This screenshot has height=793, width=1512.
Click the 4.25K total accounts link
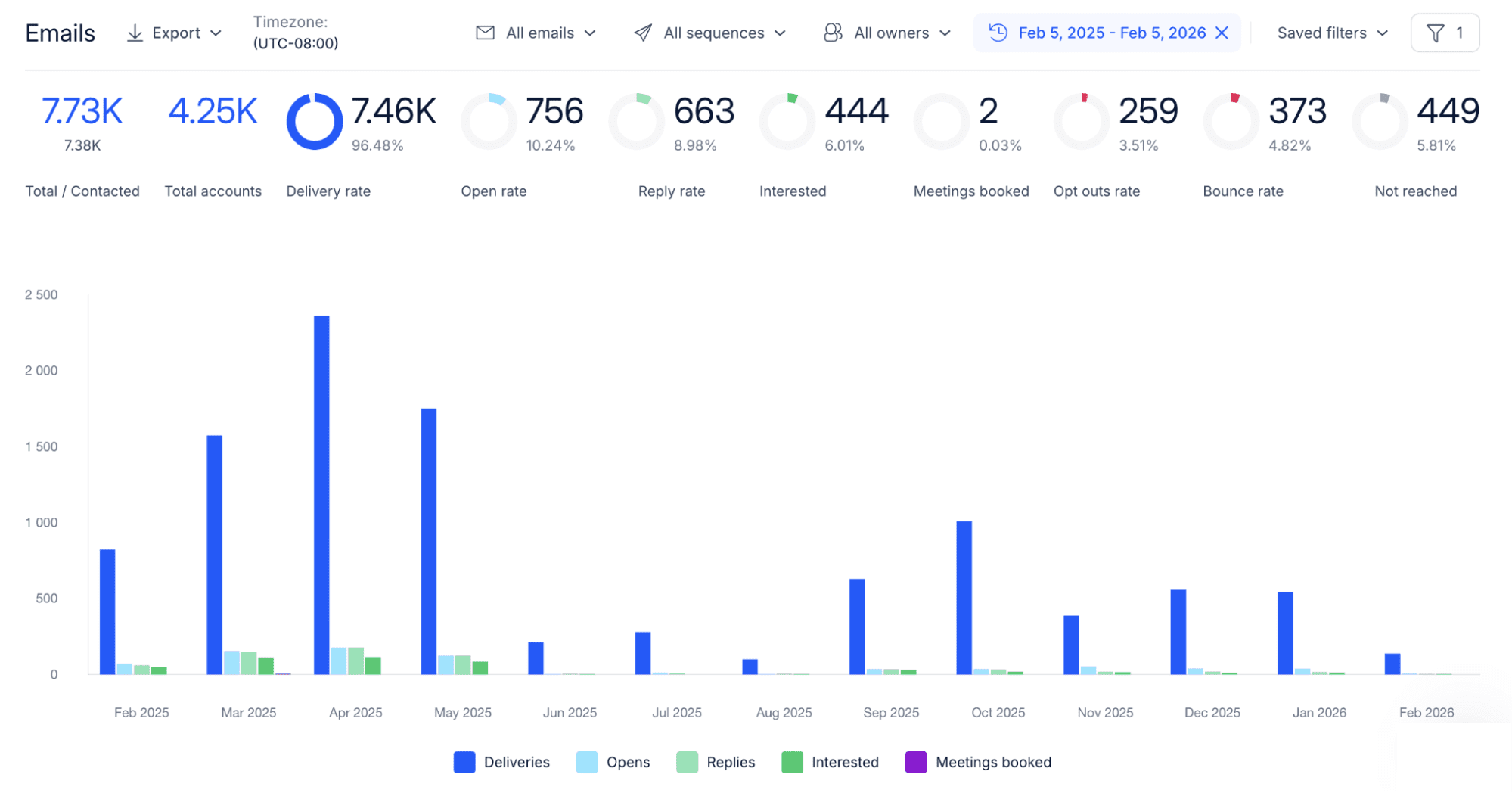pos(213,111)
